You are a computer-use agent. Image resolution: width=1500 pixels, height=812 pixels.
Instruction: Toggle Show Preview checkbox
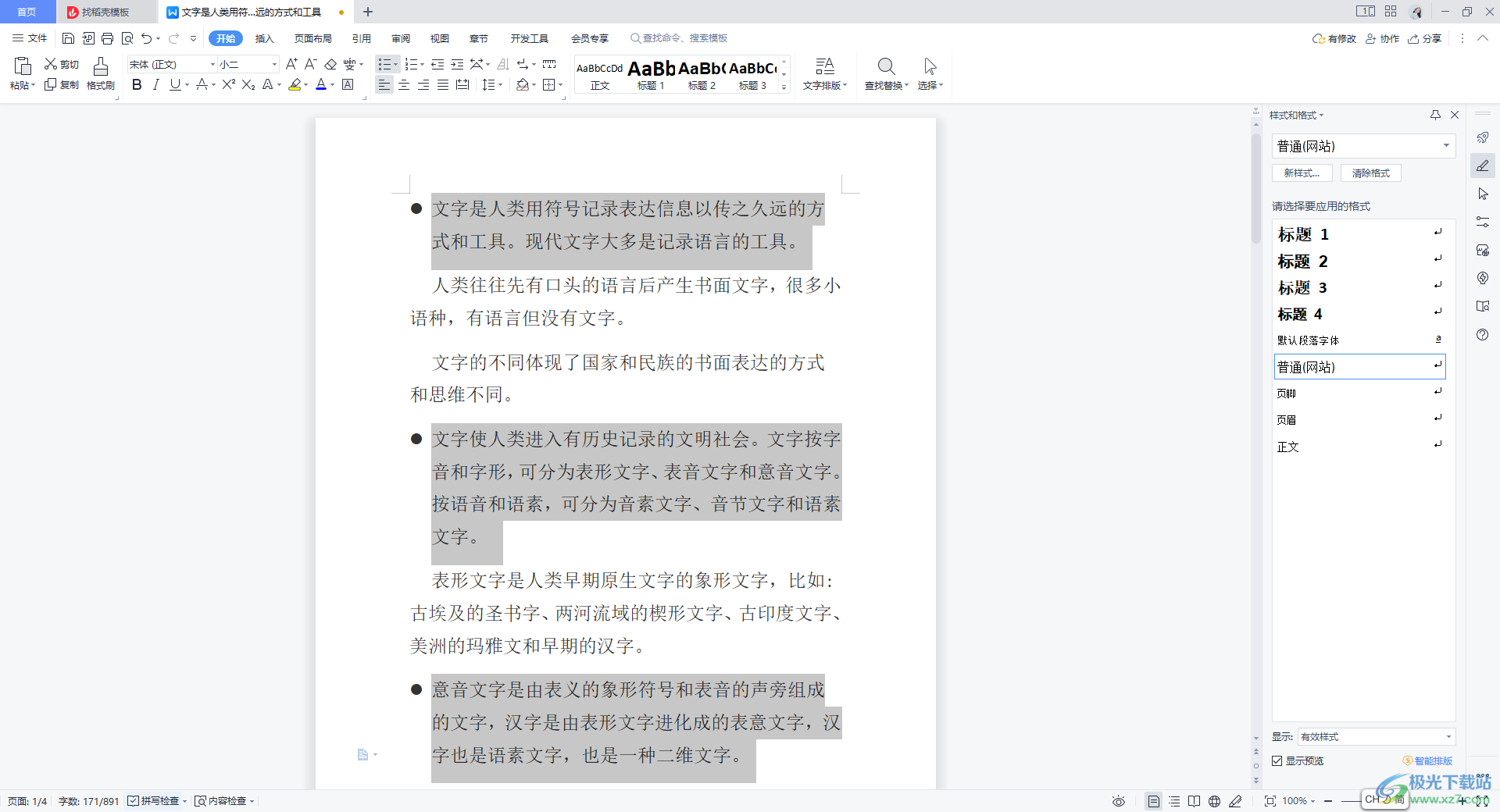[1277, 760]
